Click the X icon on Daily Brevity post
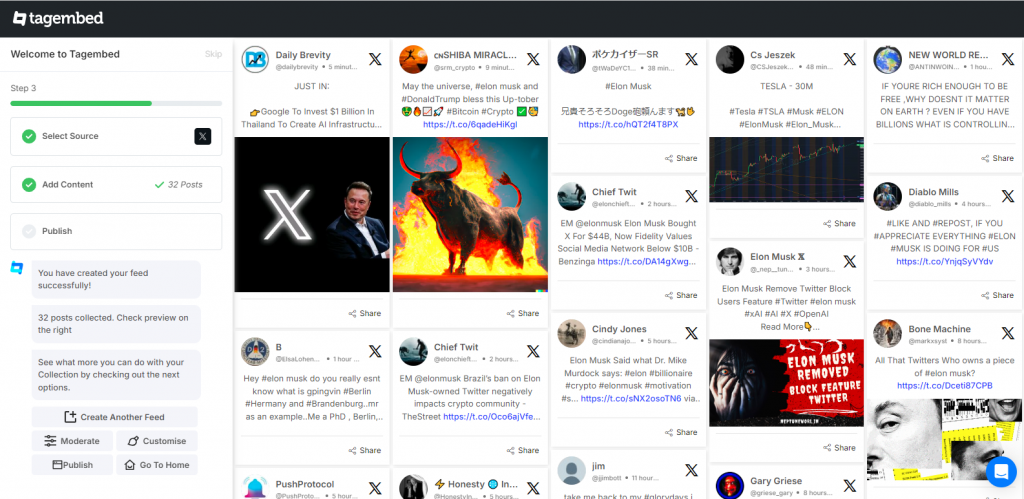Image resolution: width=1024 pixels, height=499 pixels. (x=375, y=59)
